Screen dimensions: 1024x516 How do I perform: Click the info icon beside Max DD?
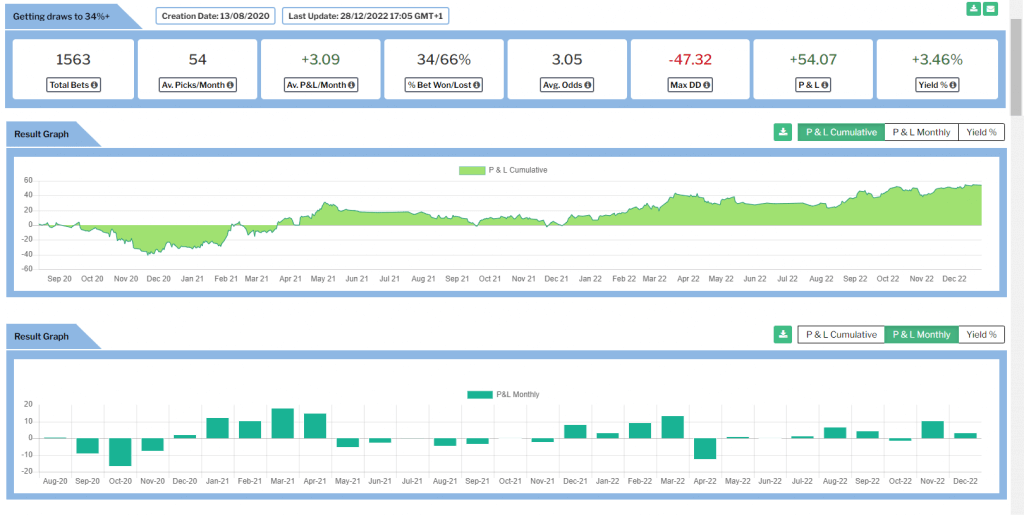pos(707,85)
